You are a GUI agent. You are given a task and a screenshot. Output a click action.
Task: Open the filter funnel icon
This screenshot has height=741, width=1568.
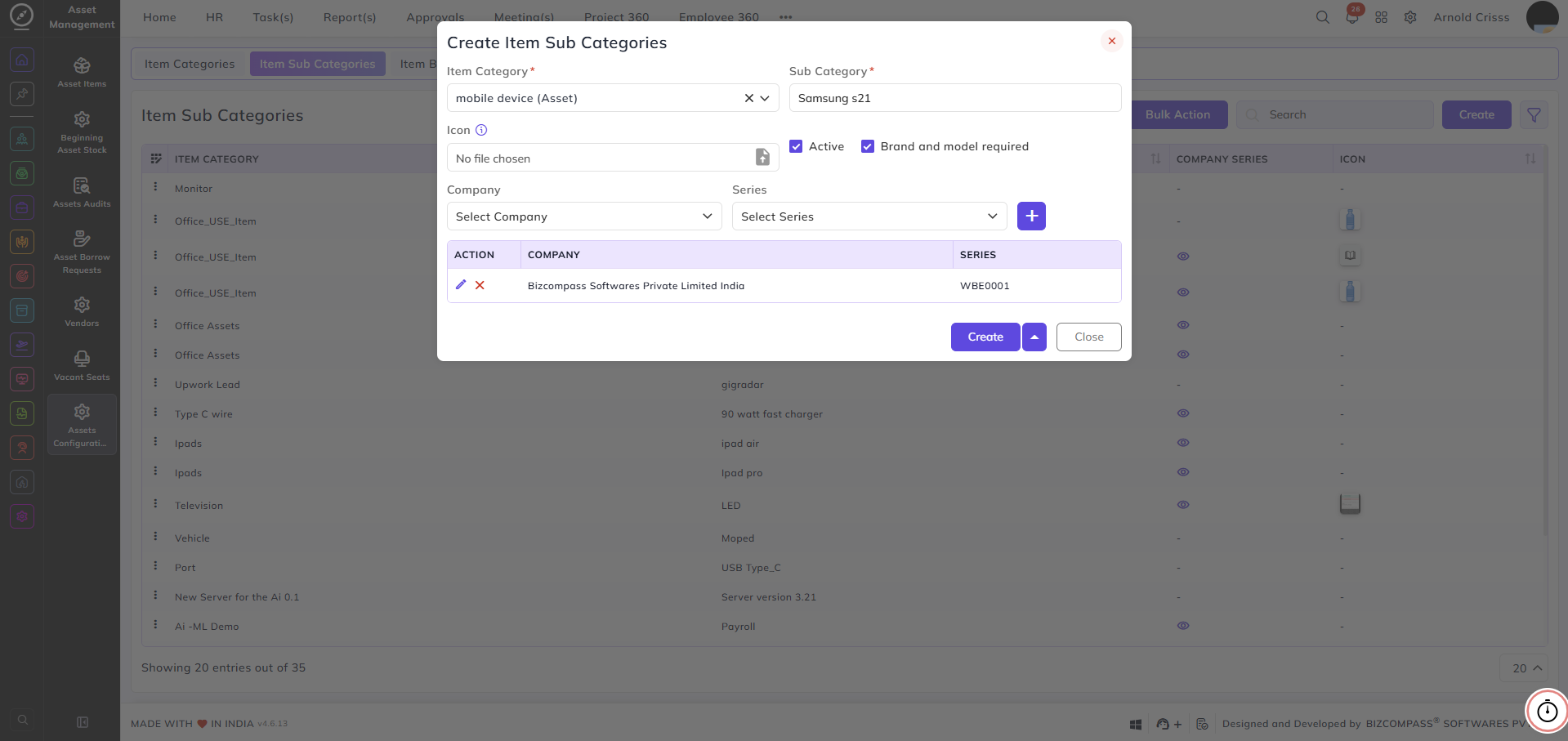(x=1534, y=115)
